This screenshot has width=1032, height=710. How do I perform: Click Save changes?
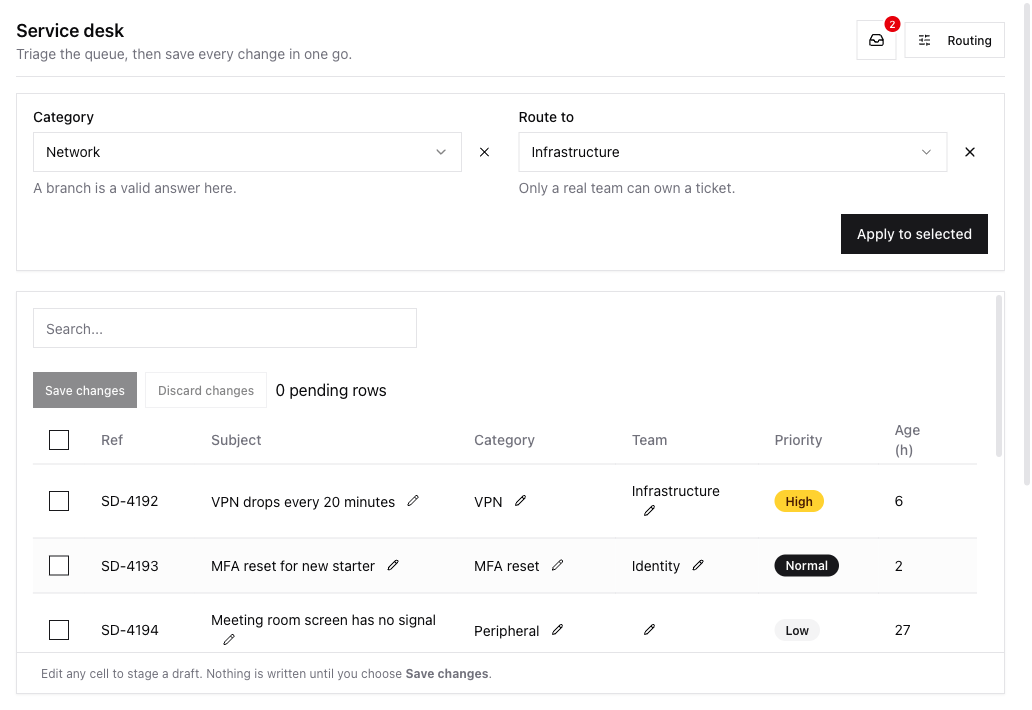point(85,390)
